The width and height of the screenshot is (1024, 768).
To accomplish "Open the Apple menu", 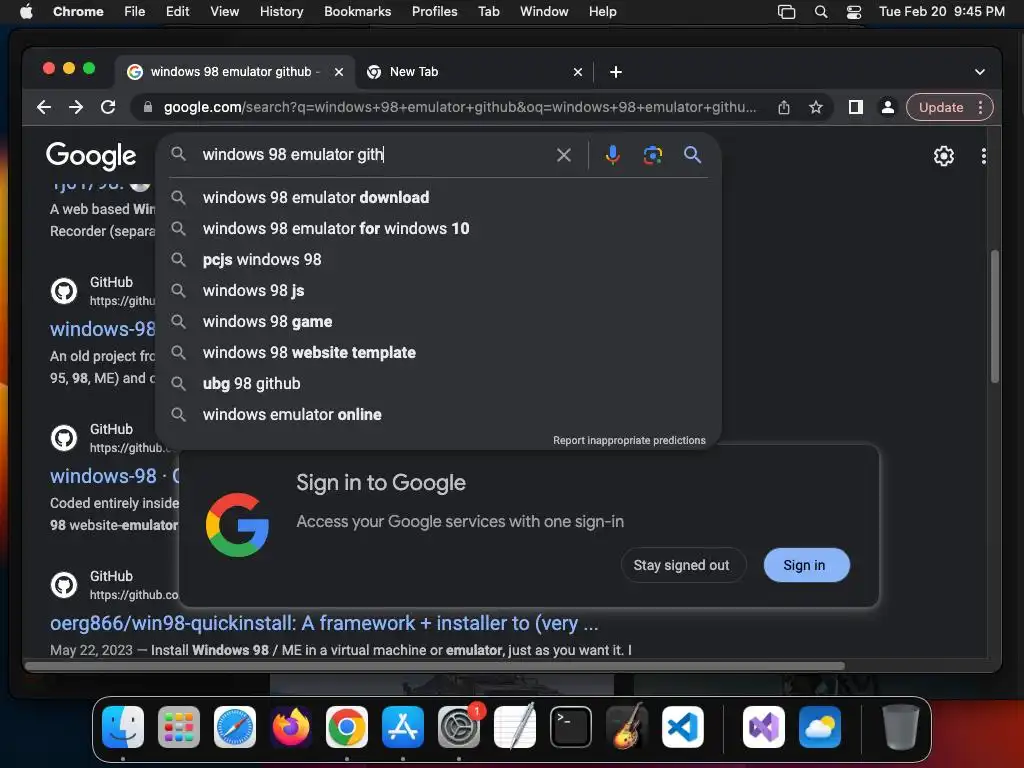I will click(x=26, y=12).
